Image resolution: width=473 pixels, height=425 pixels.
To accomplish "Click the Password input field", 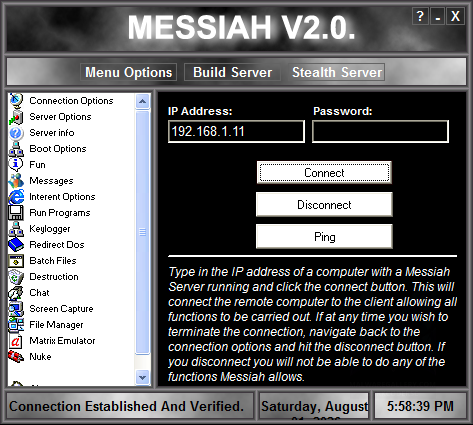I will [380, 132].
